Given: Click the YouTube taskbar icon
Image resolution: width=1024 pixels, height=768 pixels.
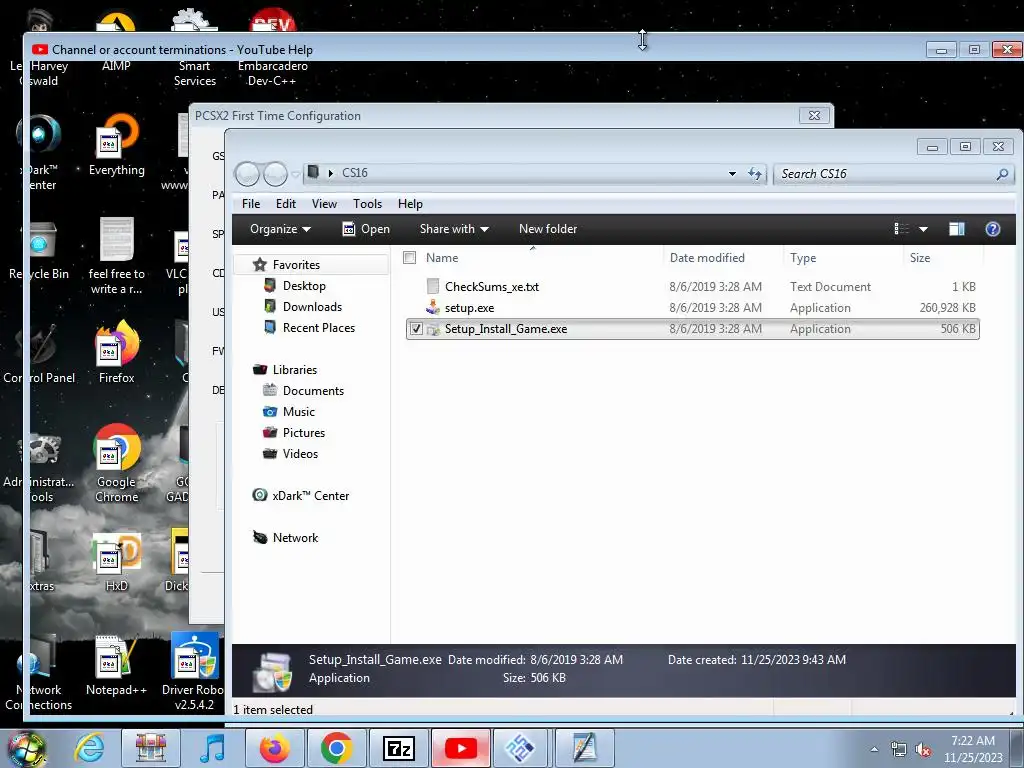Looking at the screenshot, I should [x=460, y=748].
